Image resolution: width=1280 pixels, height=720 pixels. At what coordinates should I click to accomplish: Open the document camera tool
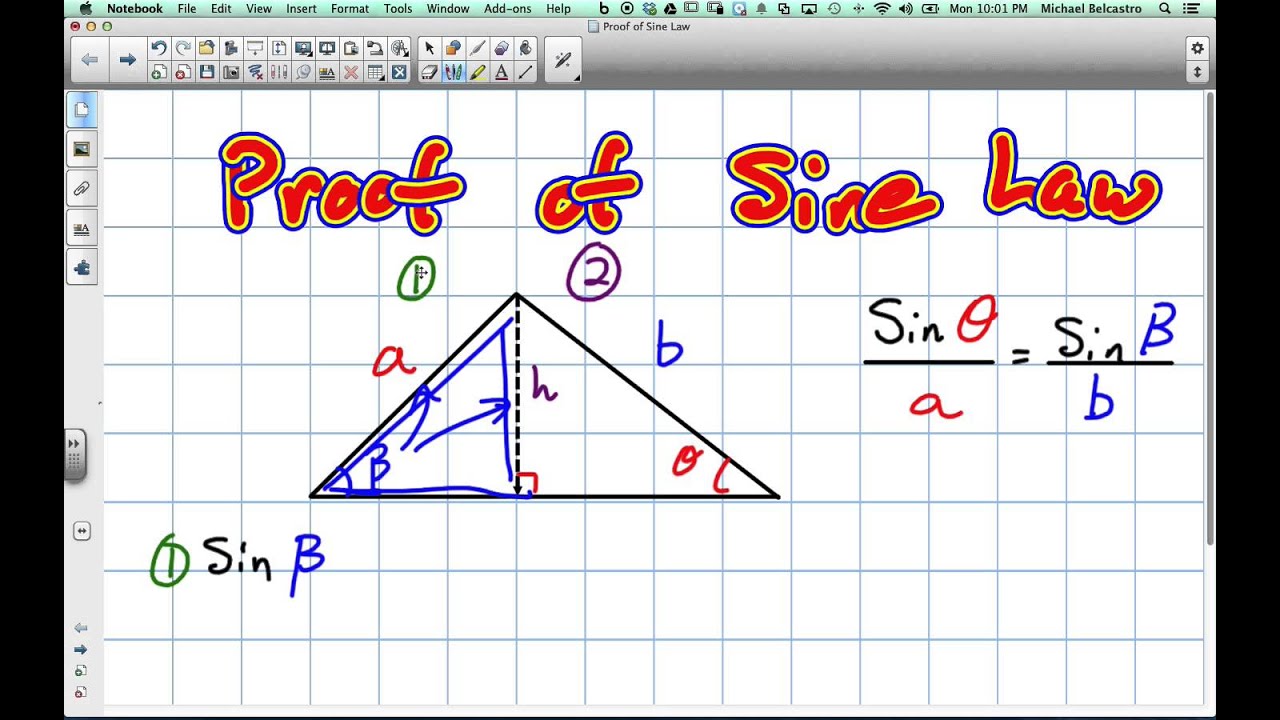pos(375,48)
